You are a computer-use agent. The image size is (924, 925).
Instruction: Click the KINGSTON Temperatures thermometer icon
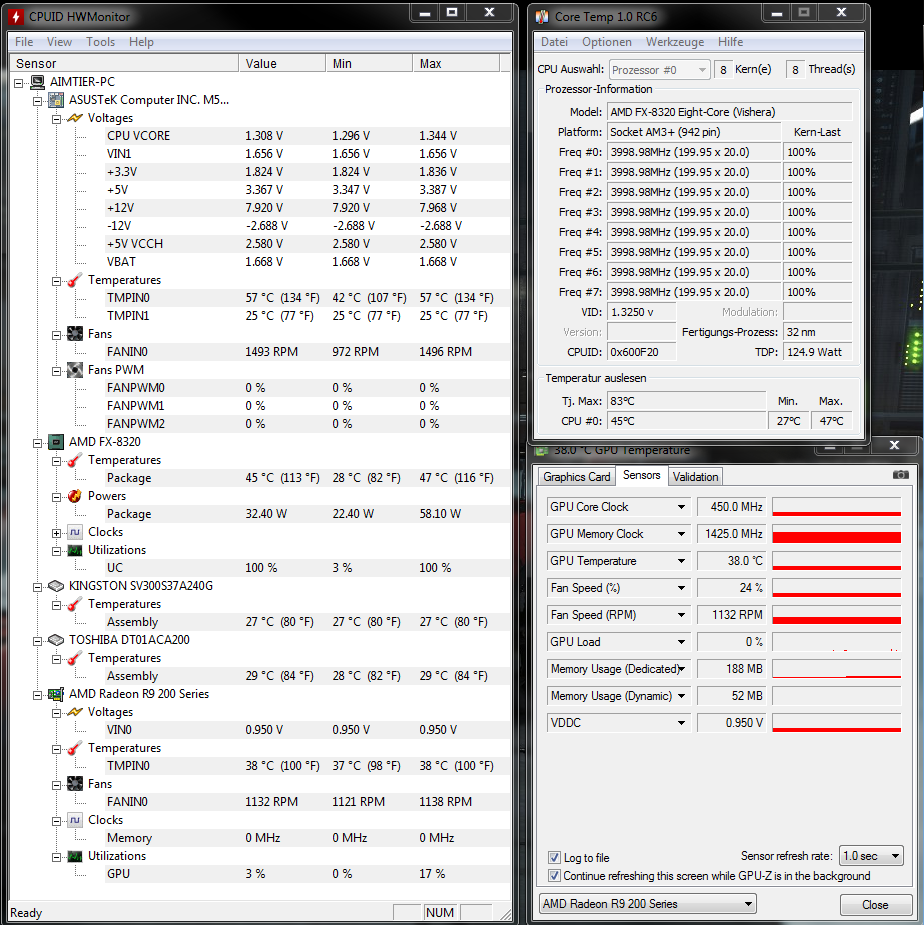(x=75, y=604)
